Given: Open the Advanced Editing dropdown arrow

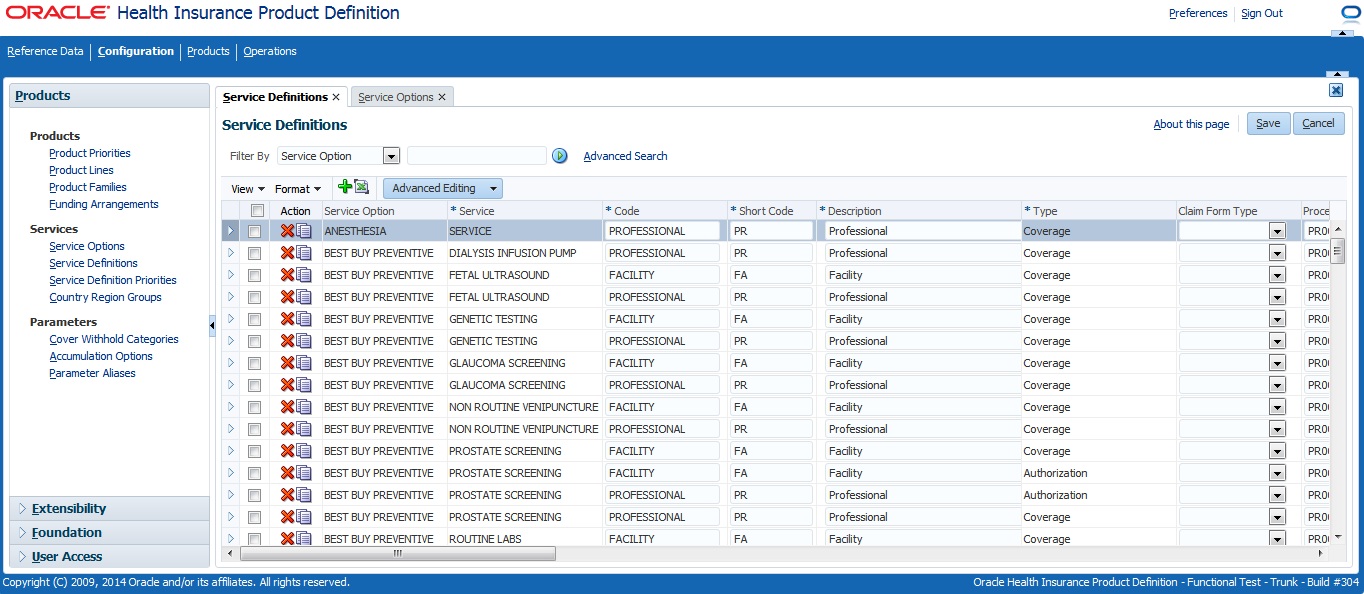Looking at the screenshot, I should coord(492,188).
